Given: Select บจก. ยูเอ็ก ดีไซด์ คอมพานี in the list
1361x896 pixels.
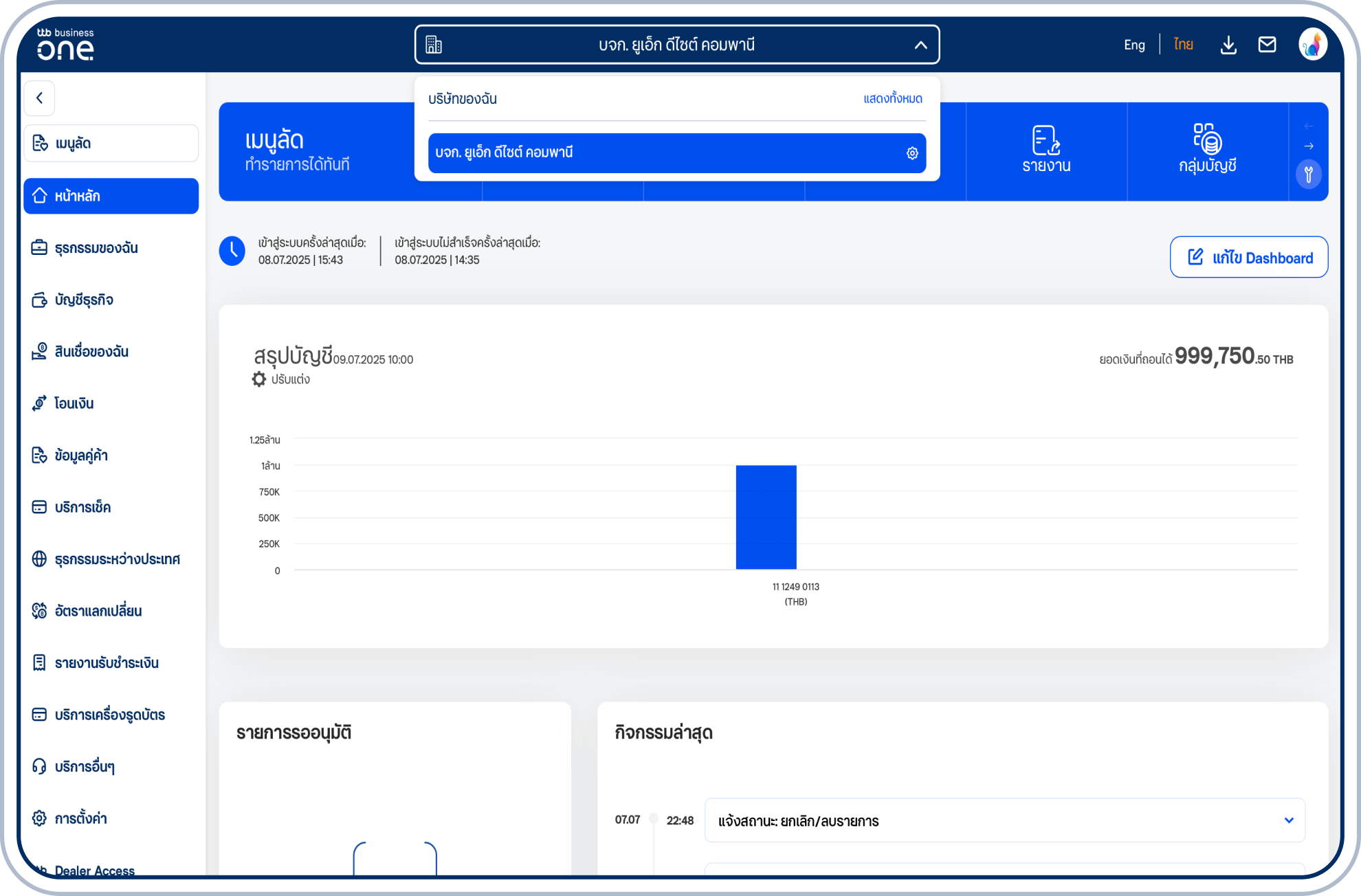Looking at the screenshot, I should [x=660, y=153].
